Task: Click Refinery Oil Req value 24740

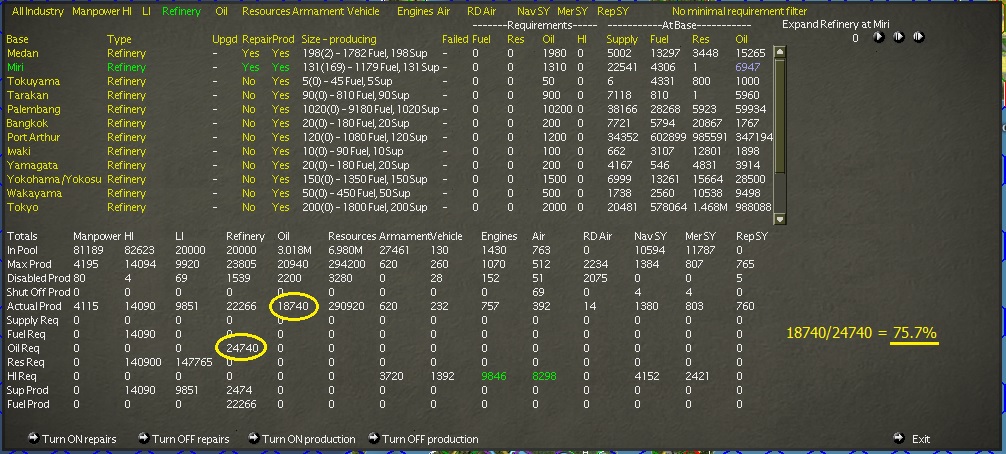Action: 243,348
